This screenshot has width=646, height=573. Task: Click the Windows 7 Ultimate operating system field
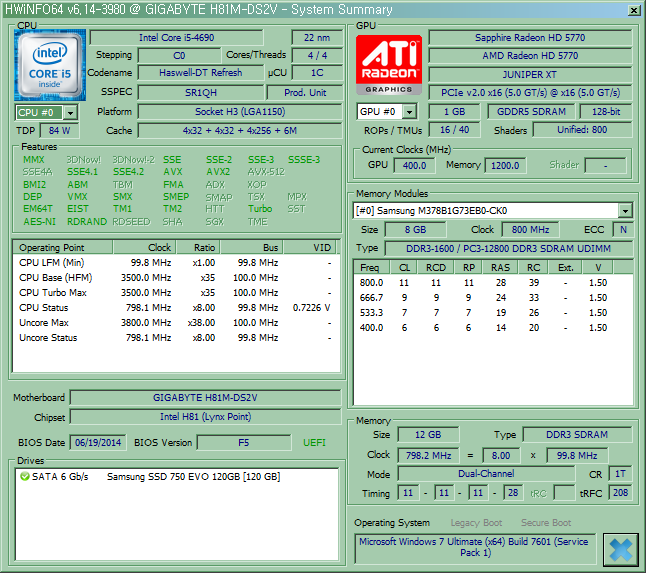click(x=475, y=547)
